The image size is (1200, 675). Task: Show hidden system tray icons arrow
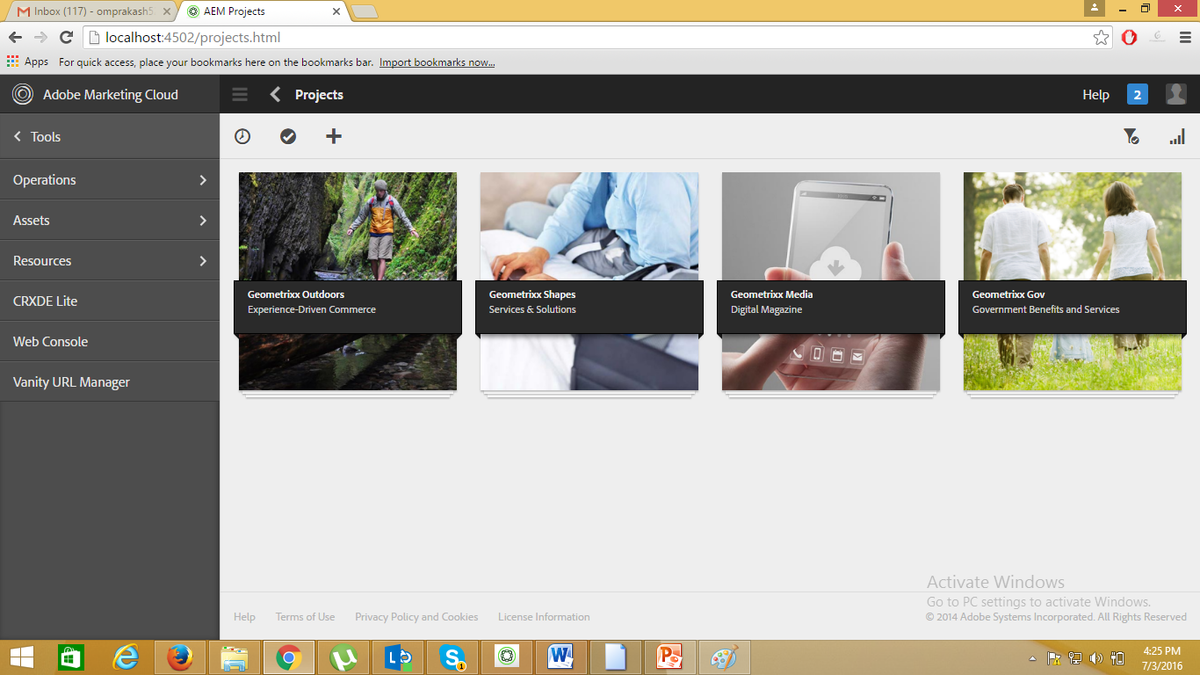1031,658
